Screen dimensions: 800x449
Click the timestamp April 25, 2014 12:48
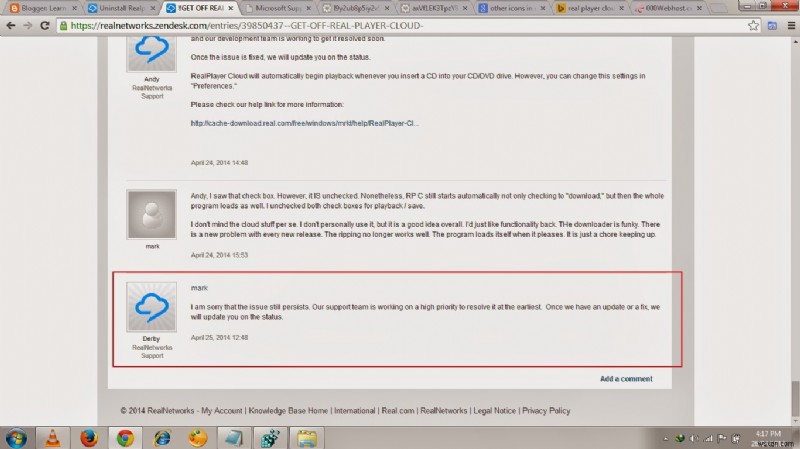(x=219, y=337)
